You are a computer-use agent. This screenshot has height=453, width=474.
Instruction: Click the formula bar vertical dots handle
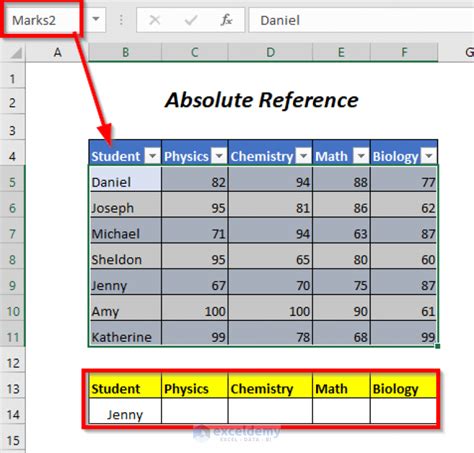pos(121,20)
